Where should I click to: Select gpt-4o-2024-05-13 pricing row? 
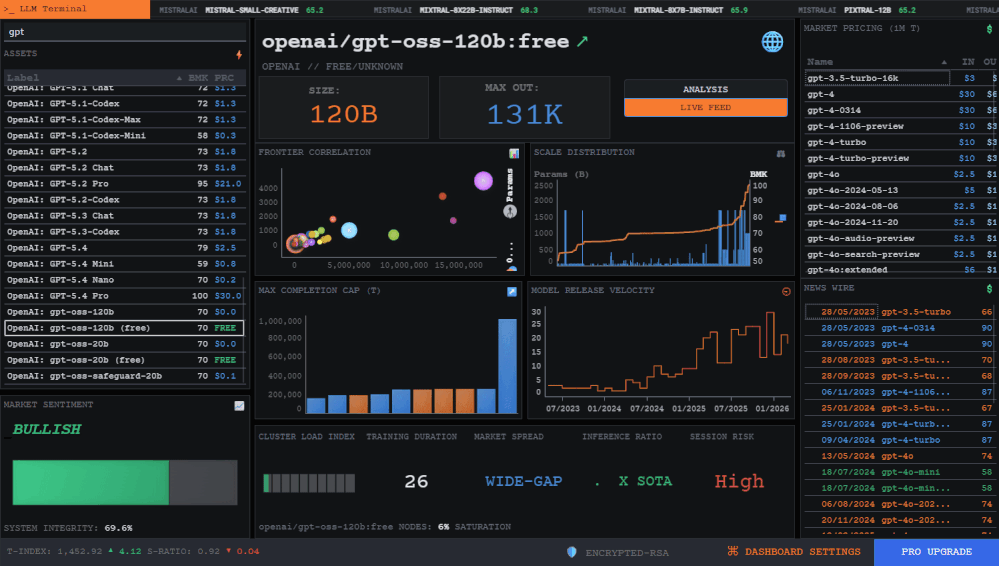pos(902,191)
